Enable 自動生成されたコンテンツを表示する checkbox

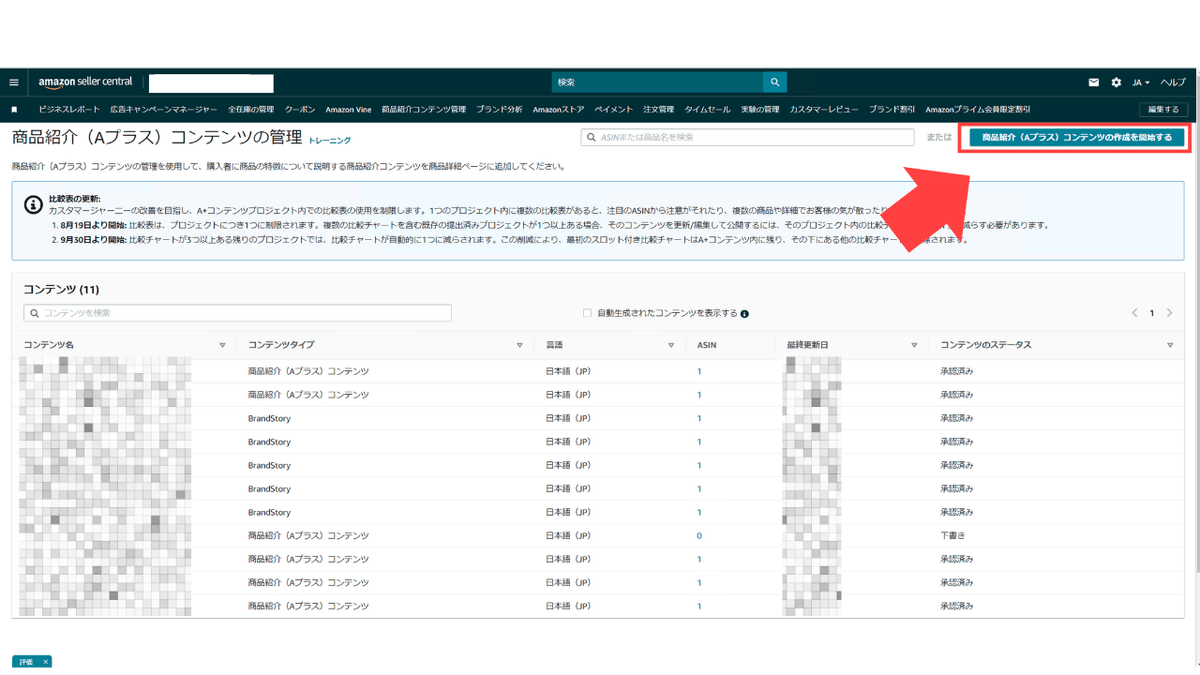(x=588, y=313)
